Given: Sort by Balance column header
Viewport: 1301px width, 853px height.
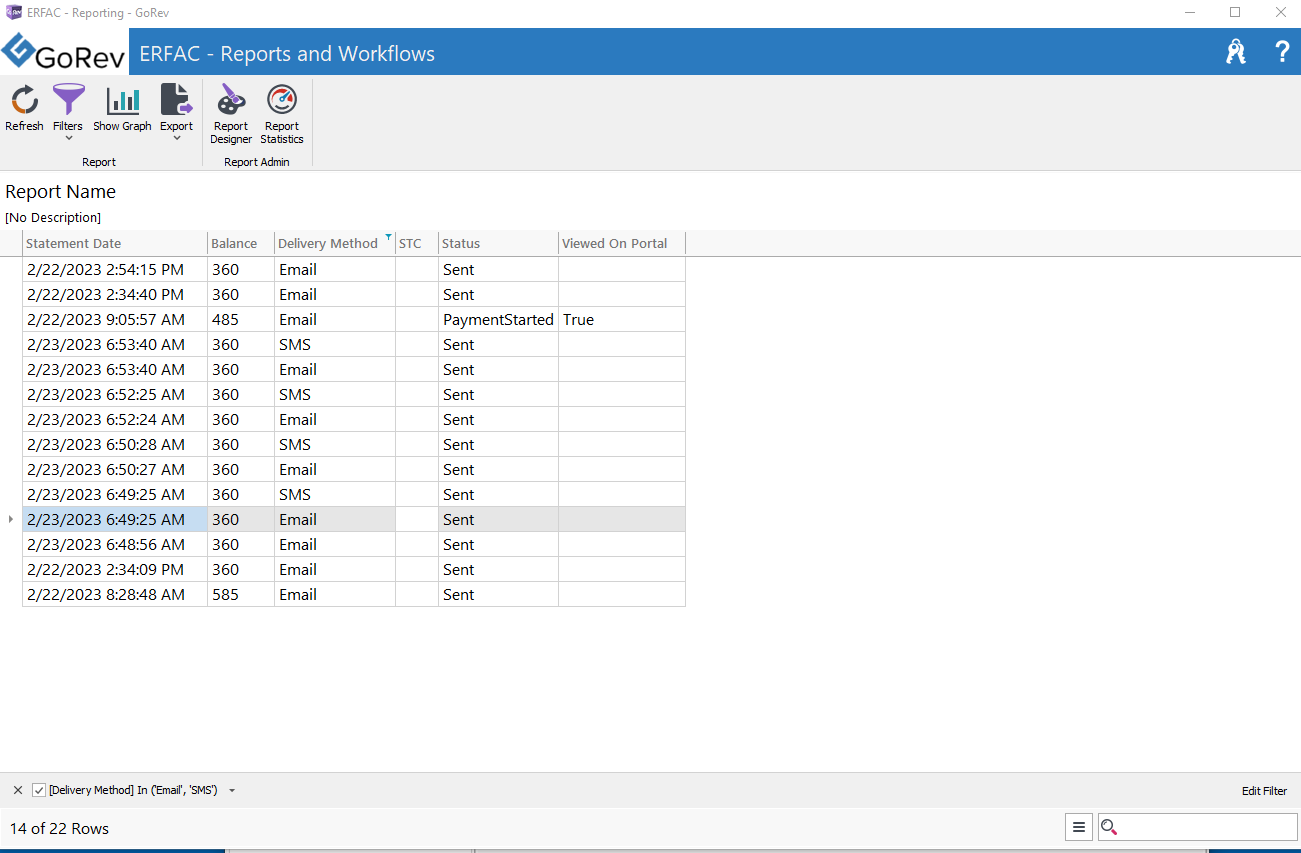Looking at the screenshot, I should click(x=241, y=243).
